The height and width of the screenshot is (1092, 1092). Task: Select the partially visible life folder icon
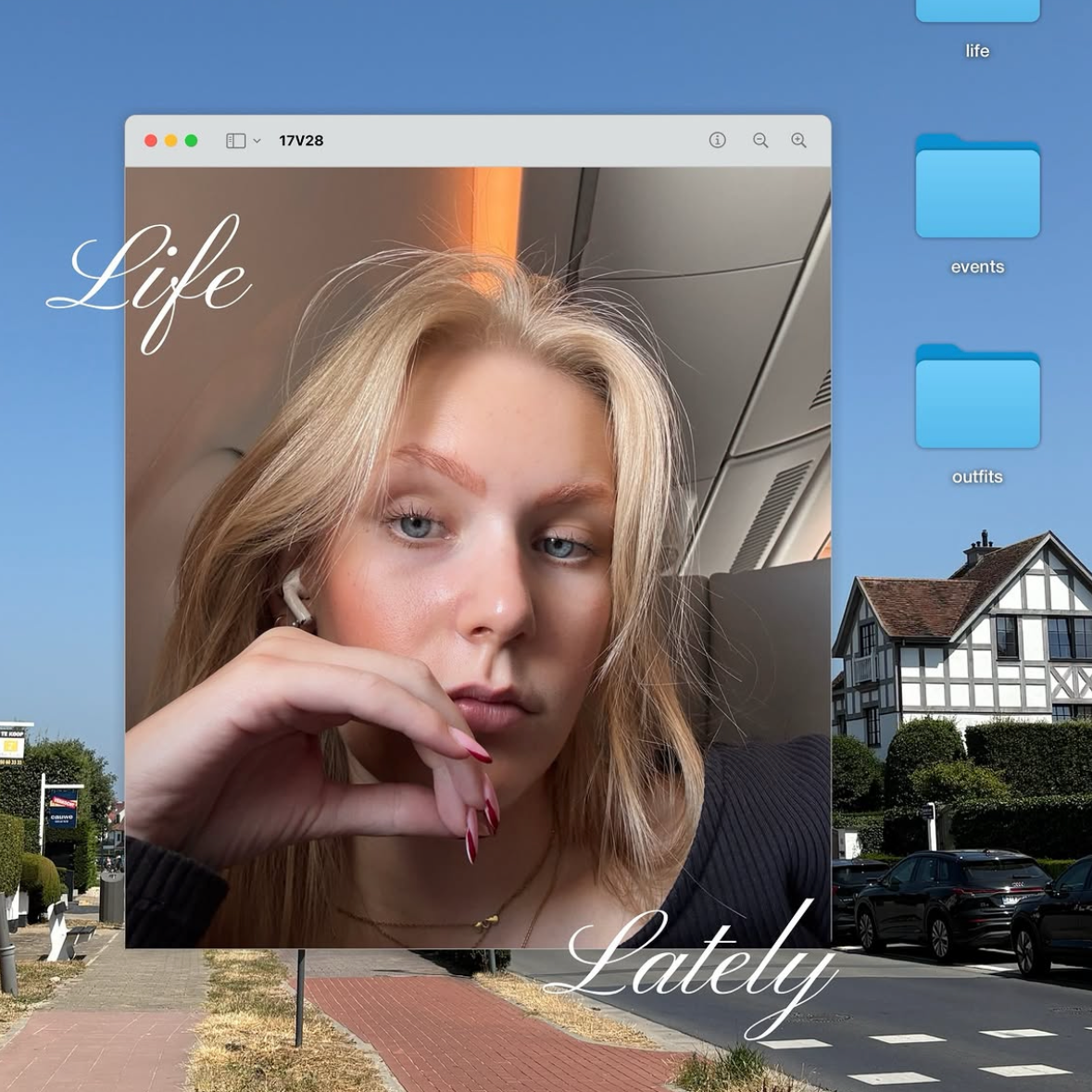click(977, 10)
